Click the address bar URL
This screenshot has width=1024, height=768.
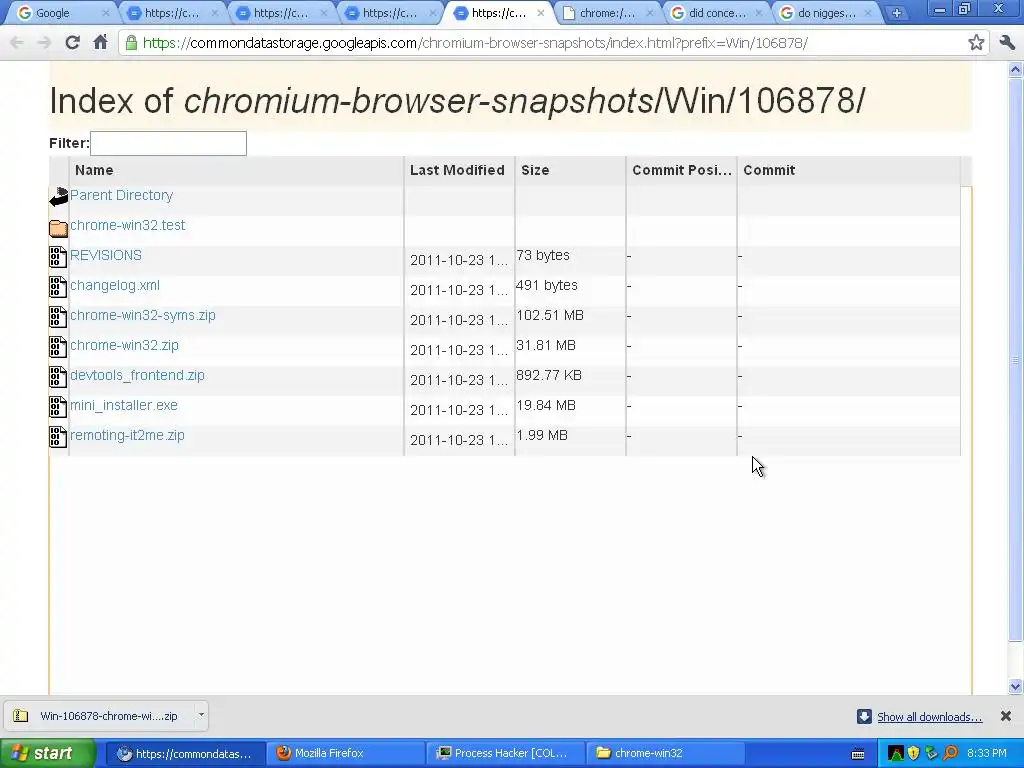(475, 43)
